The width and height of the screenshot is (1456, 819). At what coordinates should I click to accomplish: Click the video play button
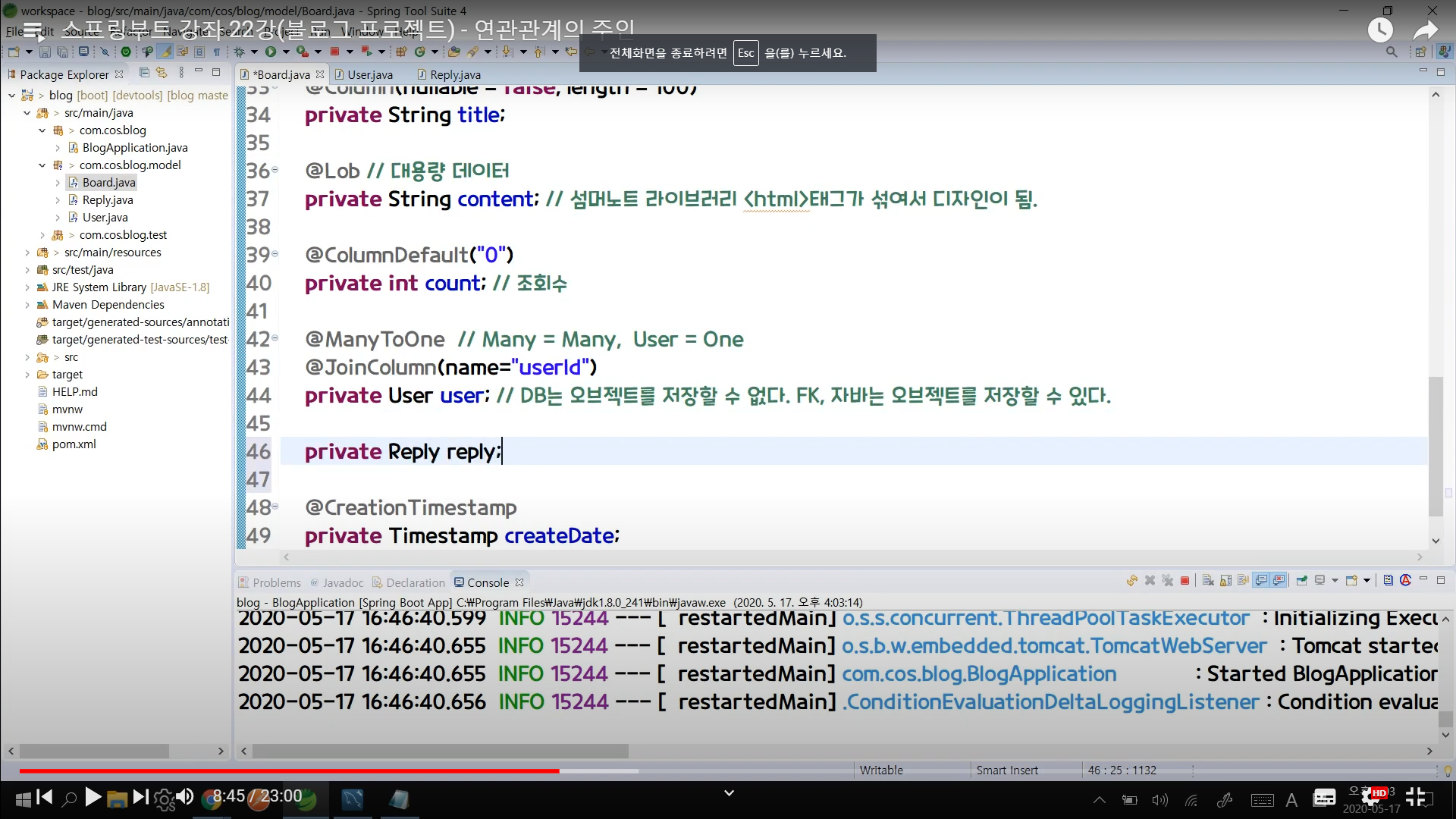click(x=93, y=797)
